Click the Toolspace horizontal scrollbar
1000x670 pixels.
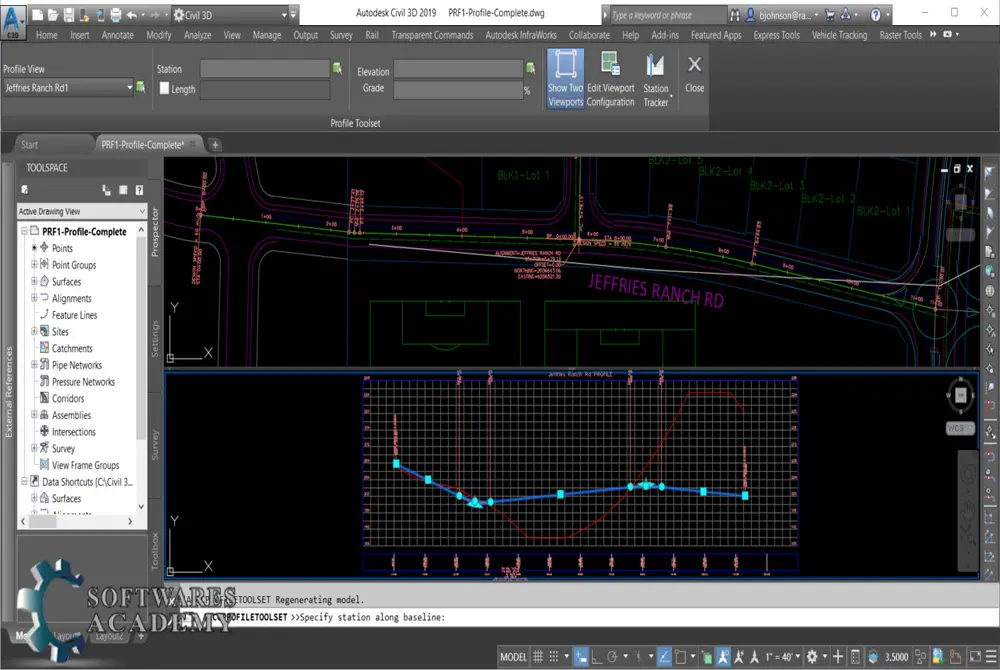point(77,521)
